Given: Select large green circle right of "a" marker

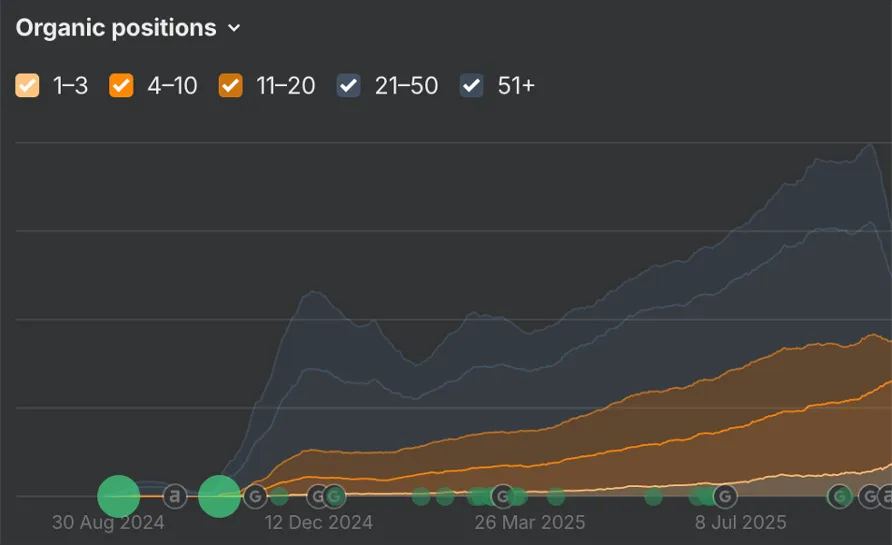Looking at the screenshot, I should click(219, 496).
